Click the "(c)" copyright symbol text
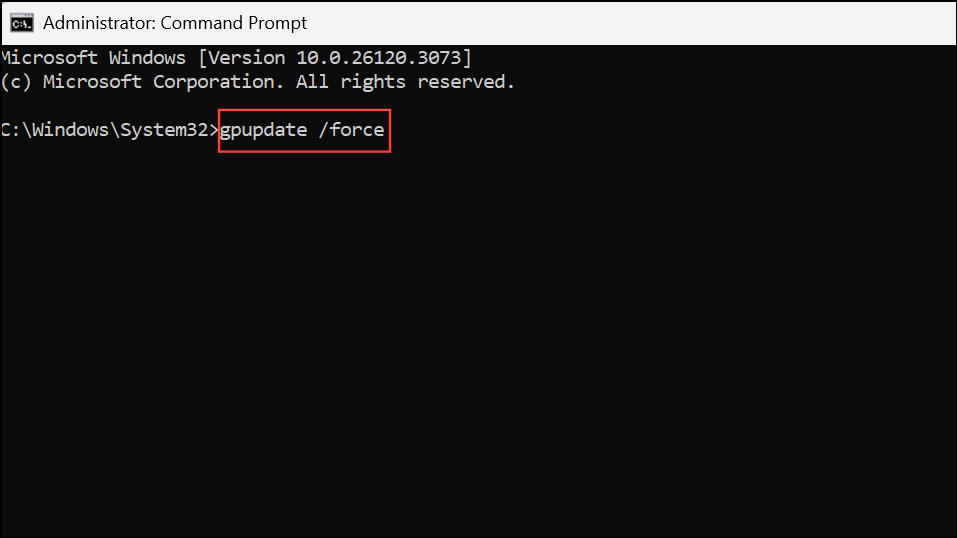957x538 pixels. tap(16, 82)
